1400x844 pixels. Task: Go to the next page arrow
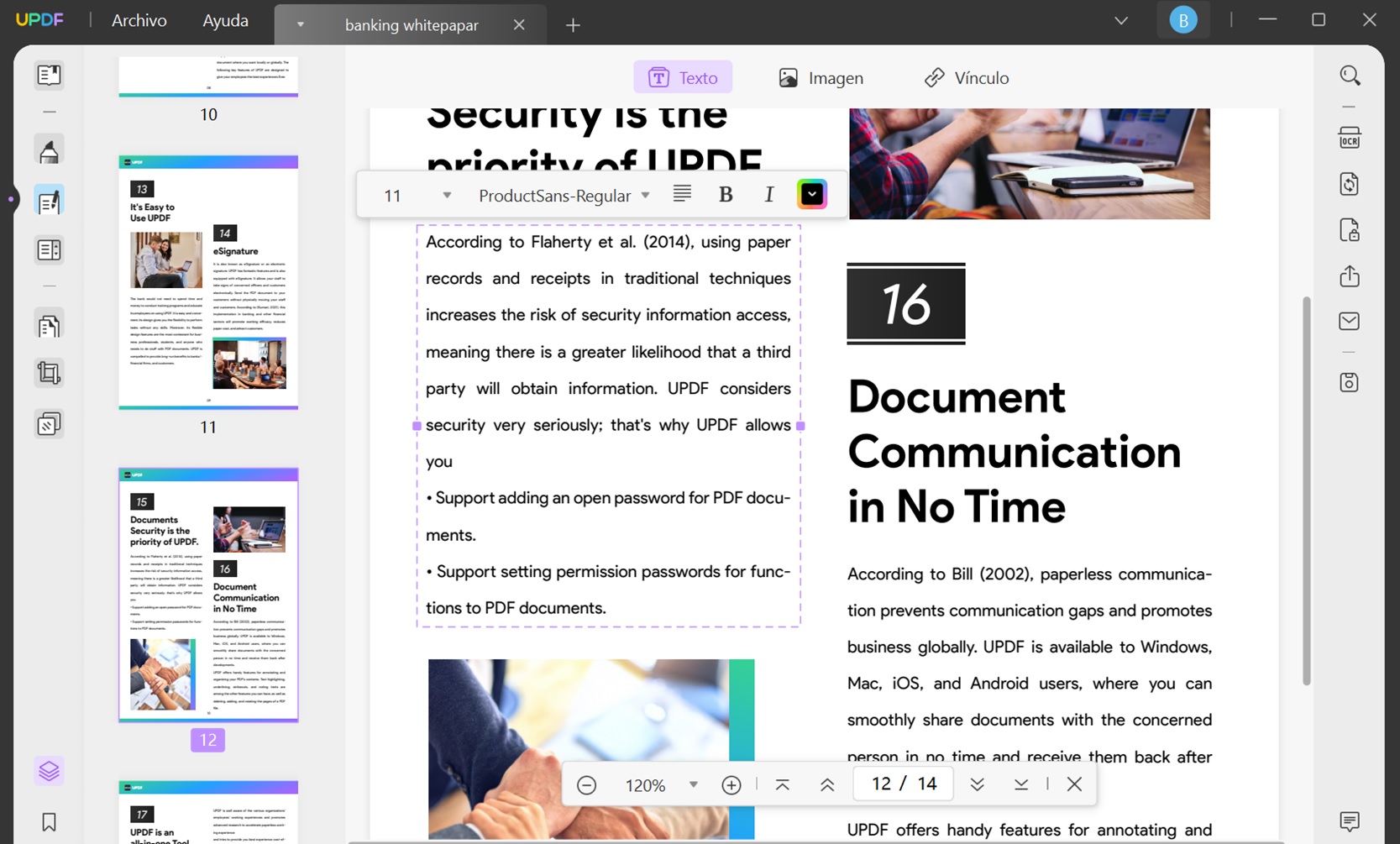(977, 784)
